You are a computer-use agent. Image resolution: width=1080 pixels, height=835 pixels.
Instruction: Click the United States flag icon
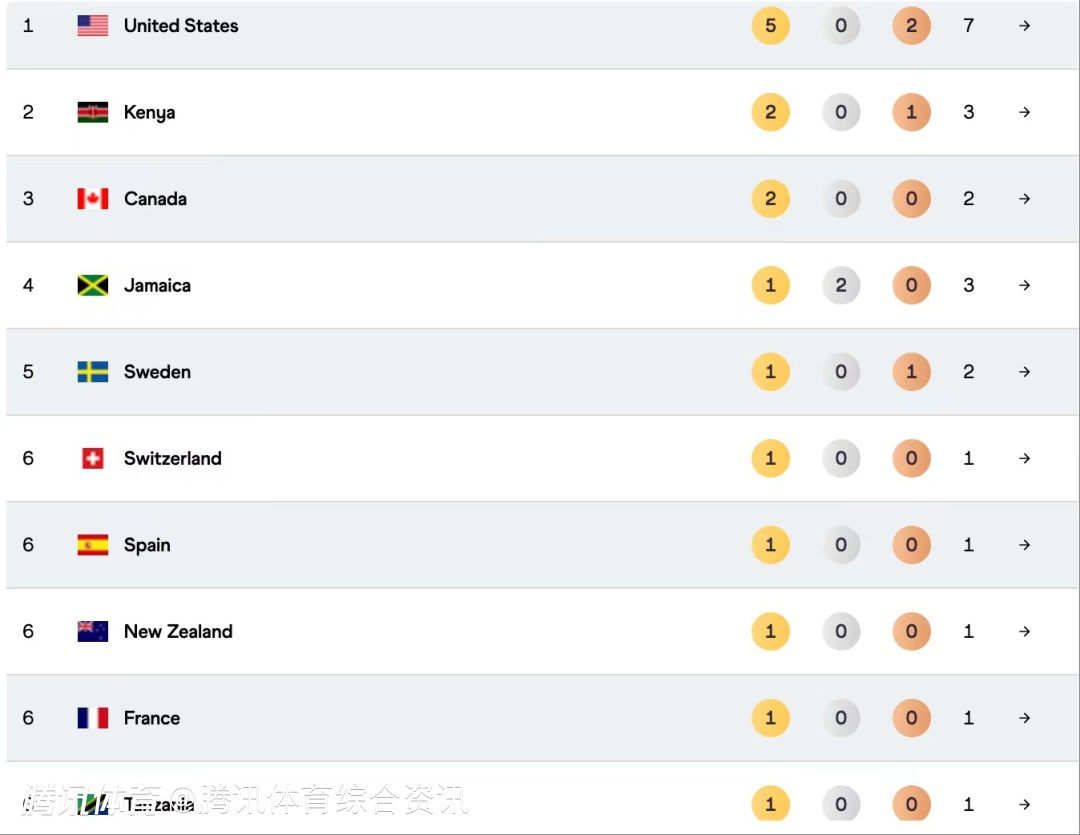pos(93,26)
